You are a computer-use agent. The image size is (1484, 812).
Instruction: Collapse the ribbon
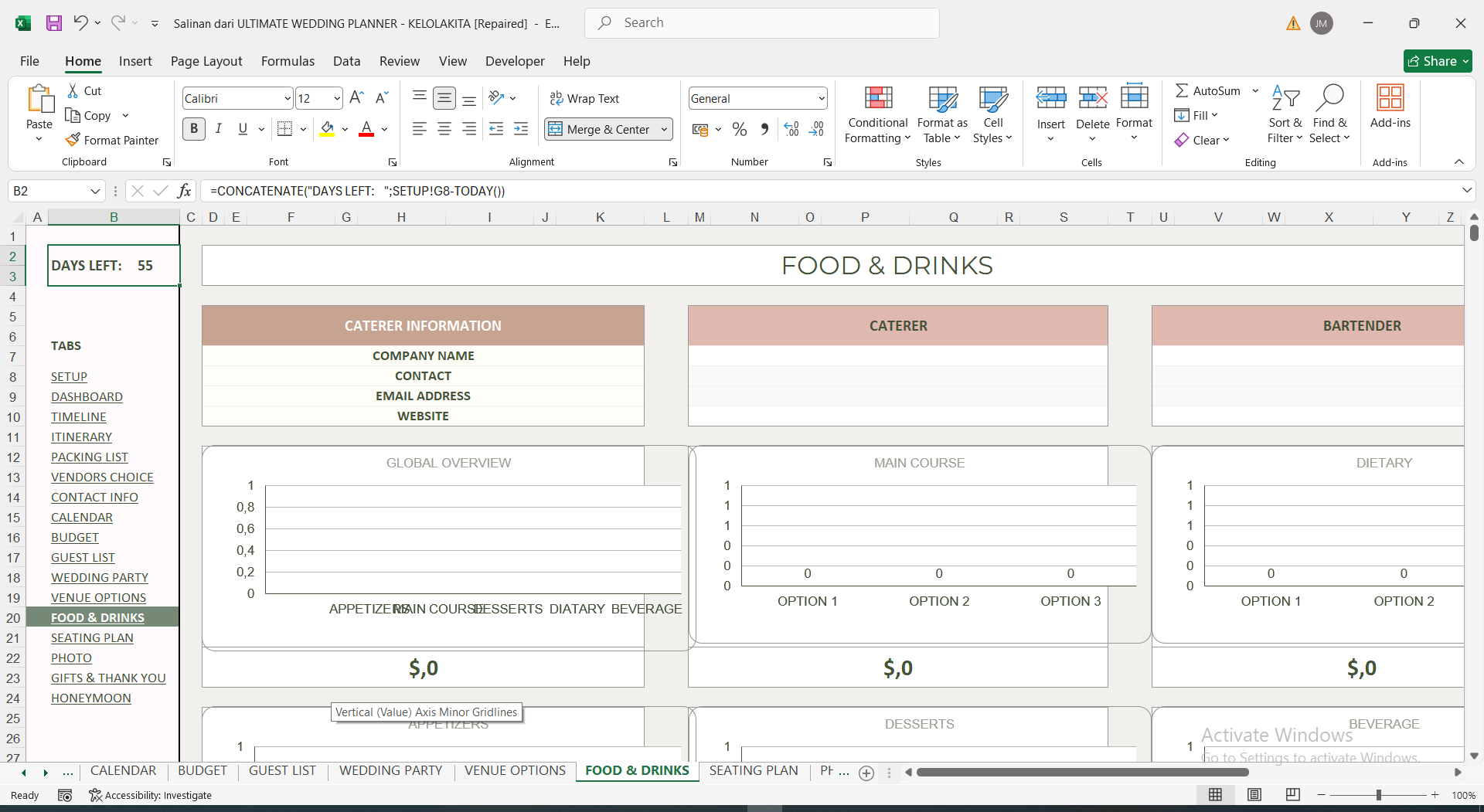pos(1459,161)
